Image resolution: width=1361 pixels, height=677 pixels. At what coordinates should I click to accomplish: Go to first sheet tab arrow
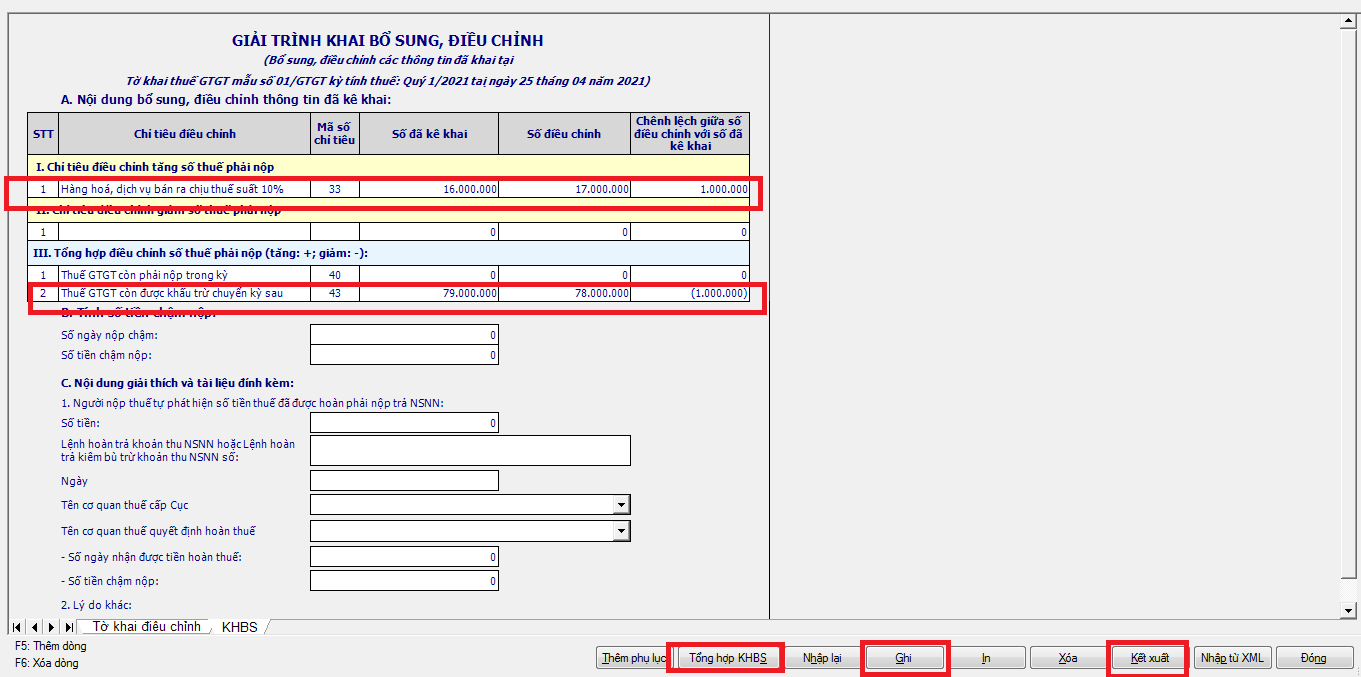click(x=17, y=627)
